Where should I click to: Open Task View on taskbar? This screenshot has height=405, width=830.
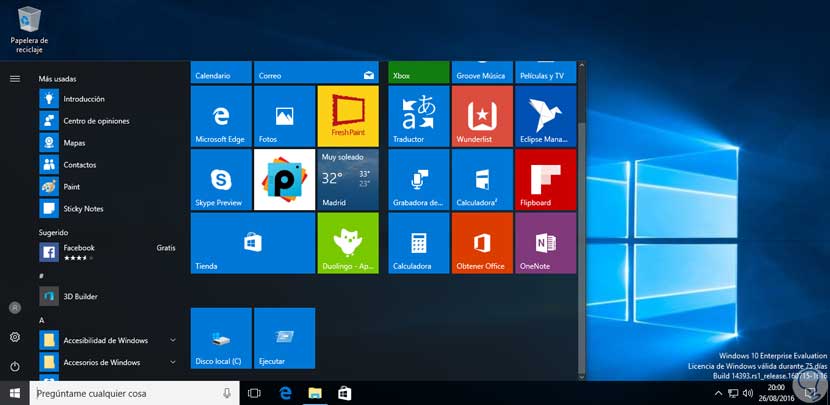point(255,393)
